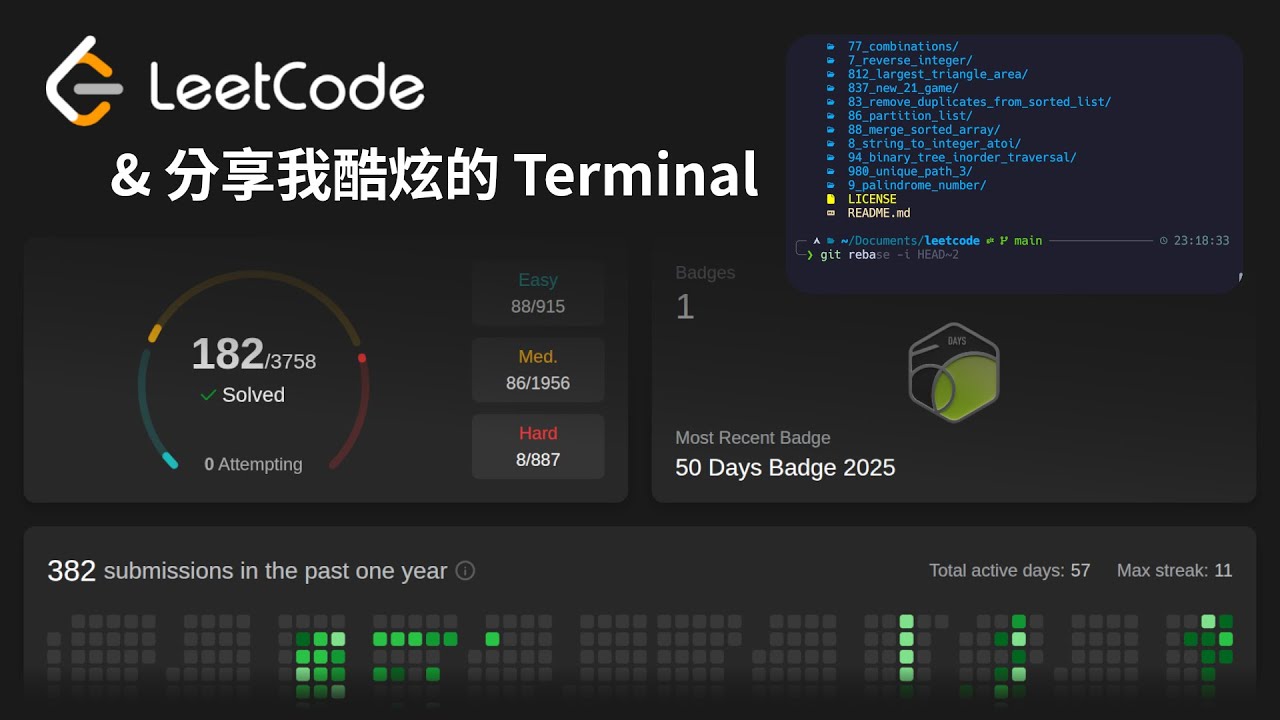This screenshot has height=720, width=1280.
Task: Click '382 submissions in the past one year'
Action: [x=247, y=571]
